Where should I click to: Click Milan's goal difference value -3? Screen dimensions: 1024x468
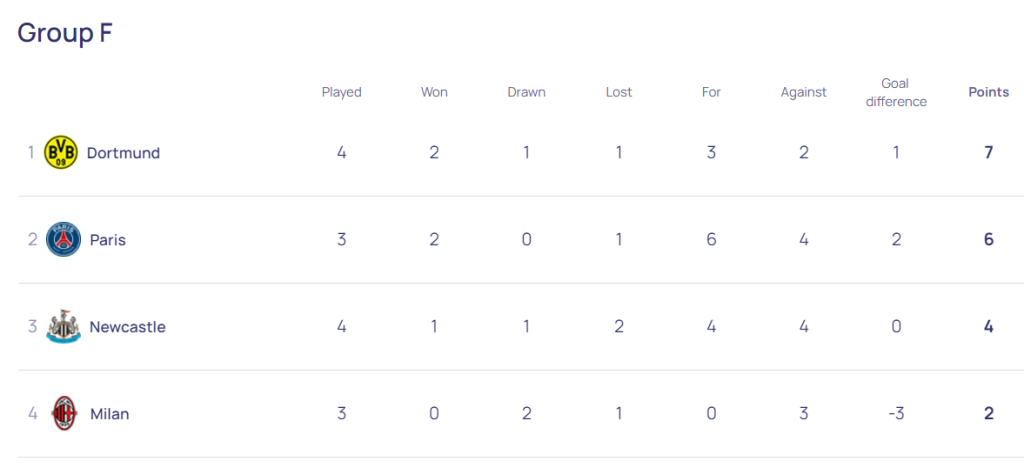896,414
